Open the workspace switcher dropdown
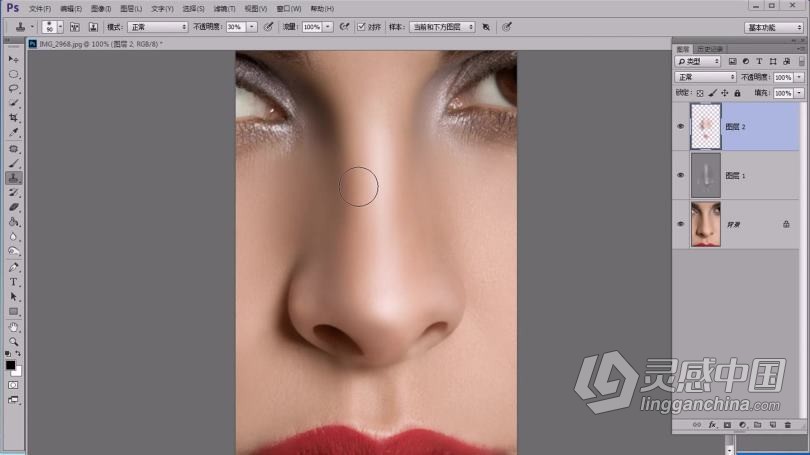Viewport: 810px width, 455px height. [x=774, y=27]
